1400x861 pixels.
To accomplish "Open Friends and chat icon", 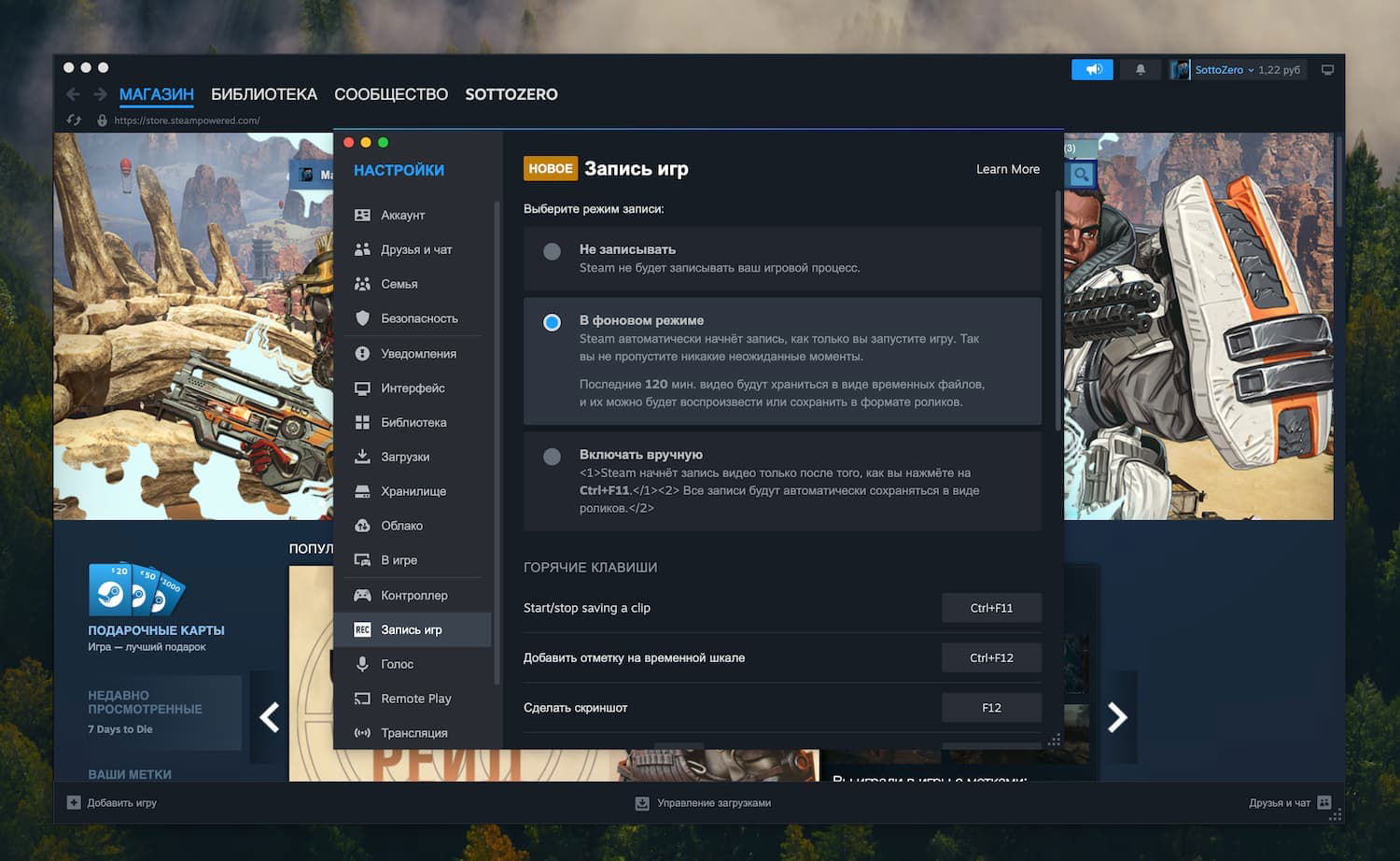I will coord(1323,802).
